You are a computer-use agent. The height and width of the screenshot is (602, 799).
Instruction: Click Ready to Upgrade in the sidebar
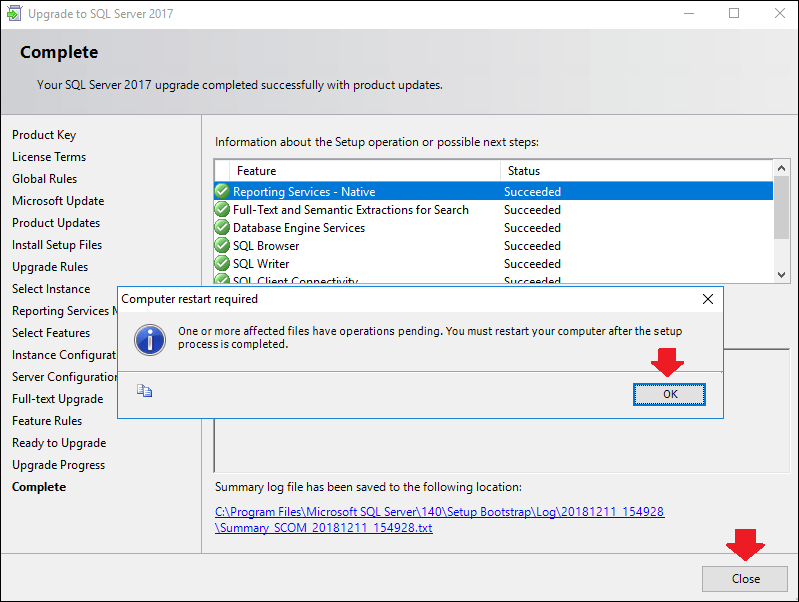tap(59, 443)
